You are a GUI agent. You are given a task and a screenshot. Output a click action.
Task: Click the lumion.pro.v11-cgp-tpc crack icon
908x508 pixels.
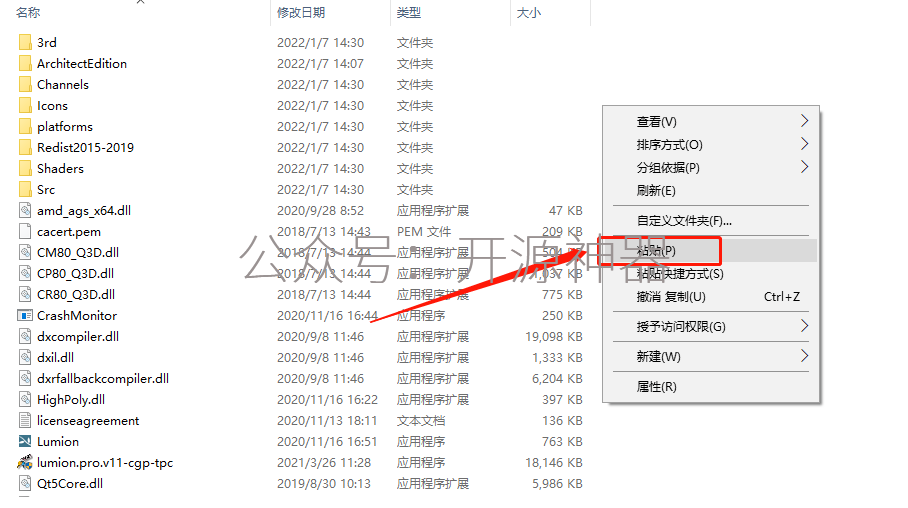click(x=25, y=462)
